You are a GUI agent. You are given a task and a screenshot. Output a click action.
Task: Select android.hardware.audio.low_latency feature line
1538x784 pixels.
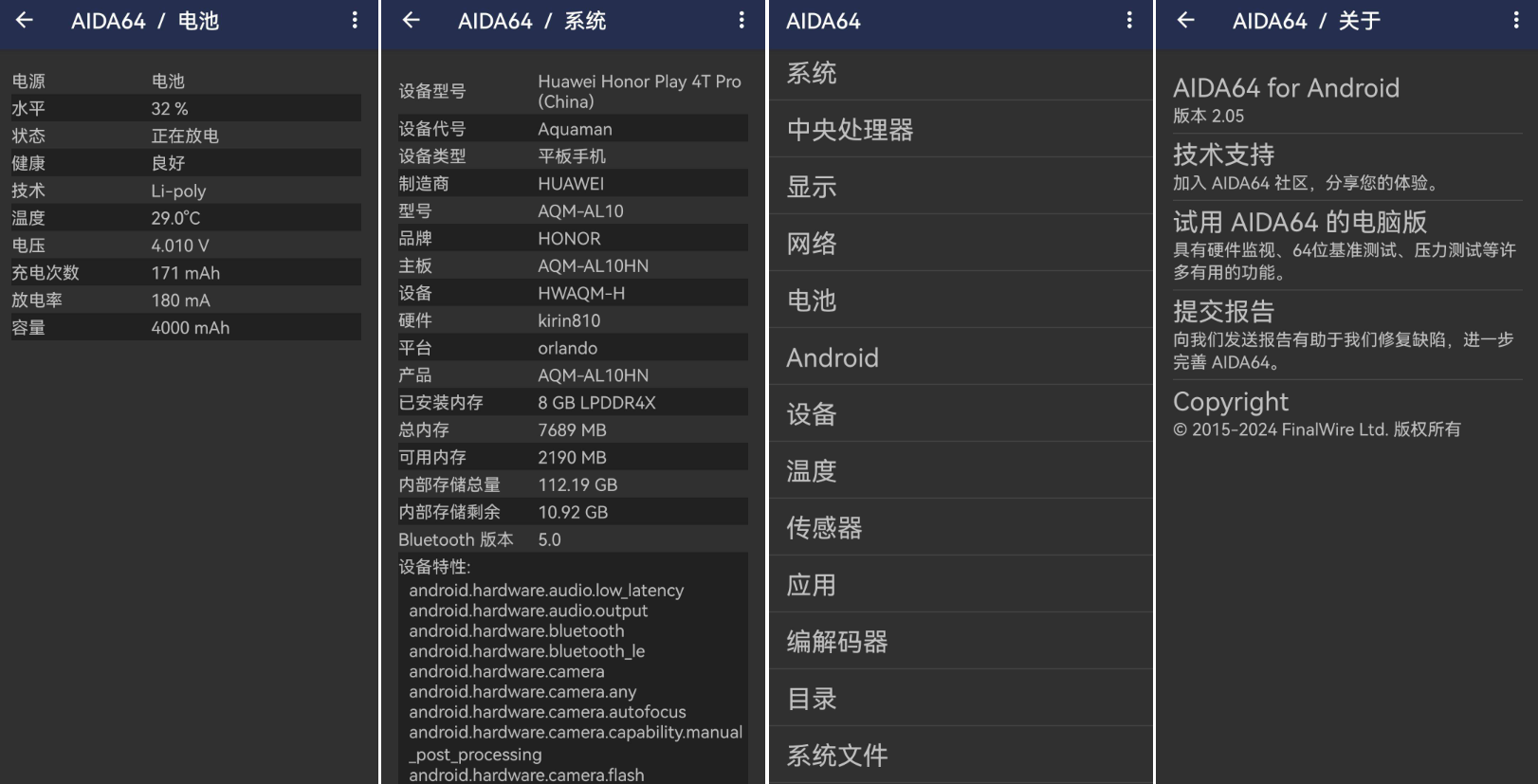(x=546, y=591)
